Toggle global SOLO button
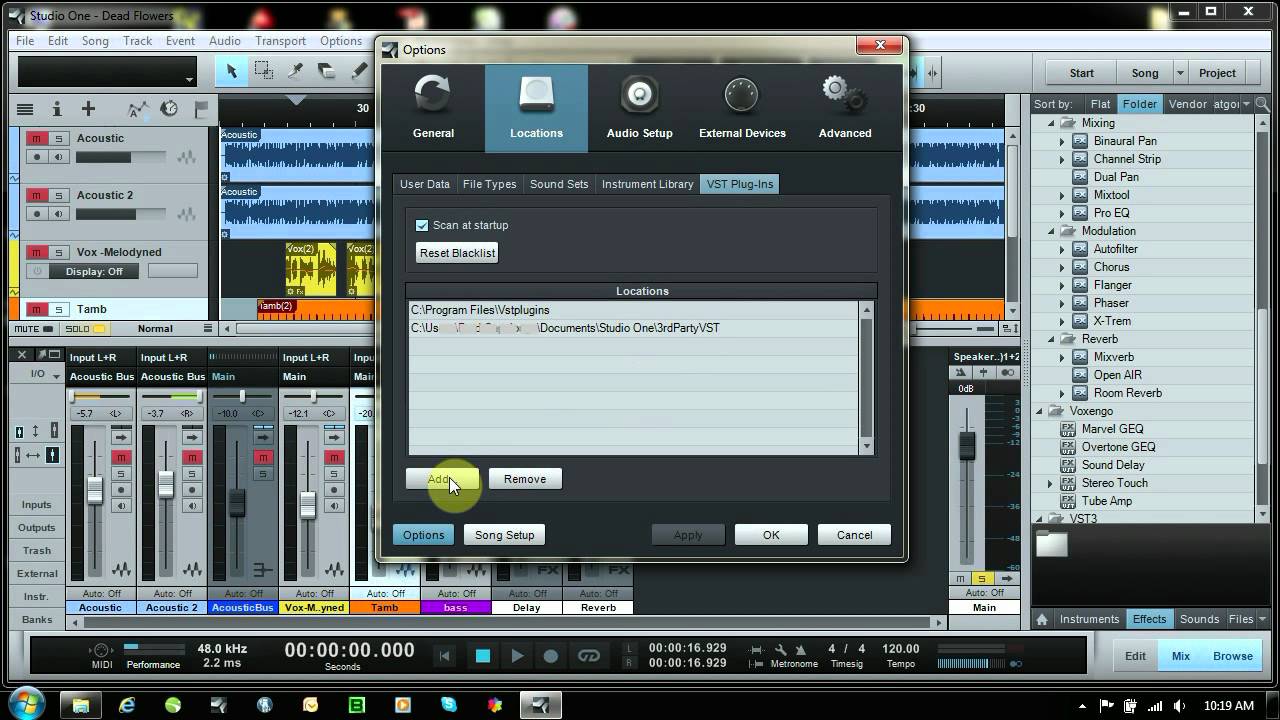The image size is (1280, 720). point(86,328)
